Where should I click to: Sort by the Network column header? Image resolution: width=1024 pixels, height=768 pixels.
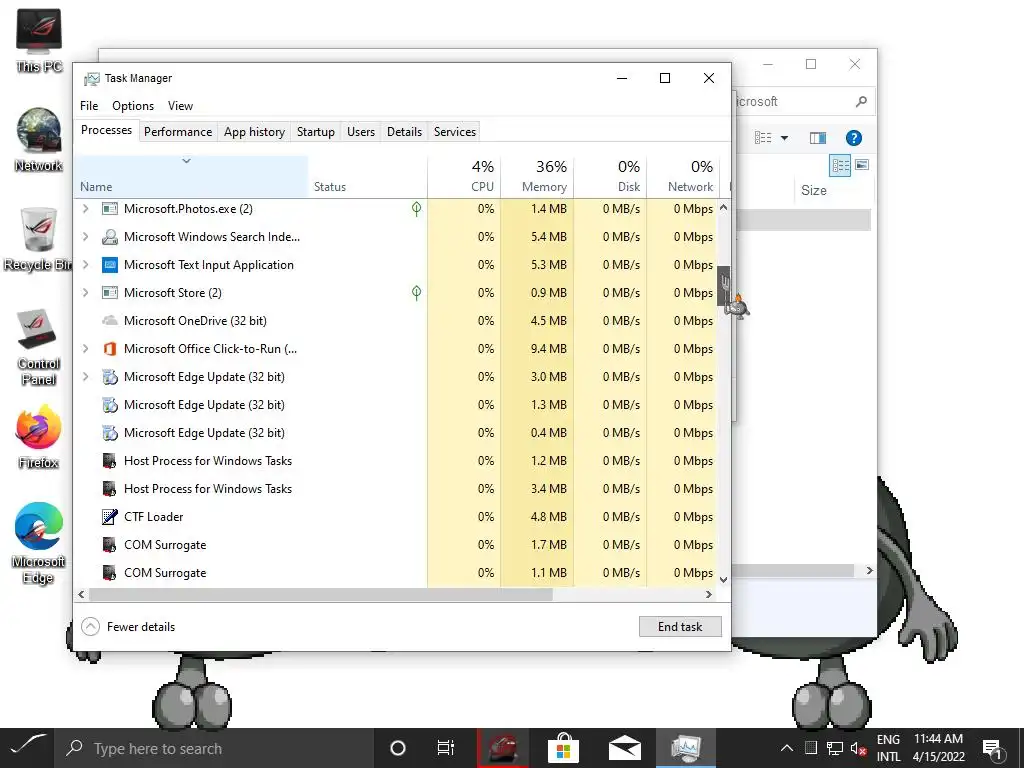click(683, 176)
